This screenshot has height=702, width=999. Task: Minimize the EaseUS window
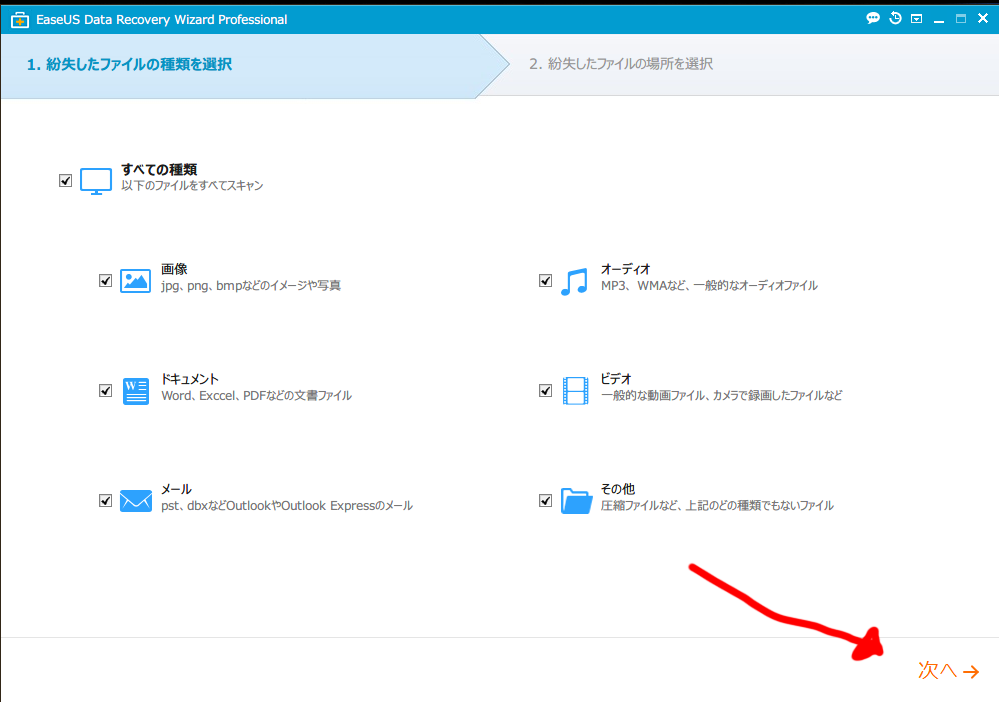click(x=938, y=21)
